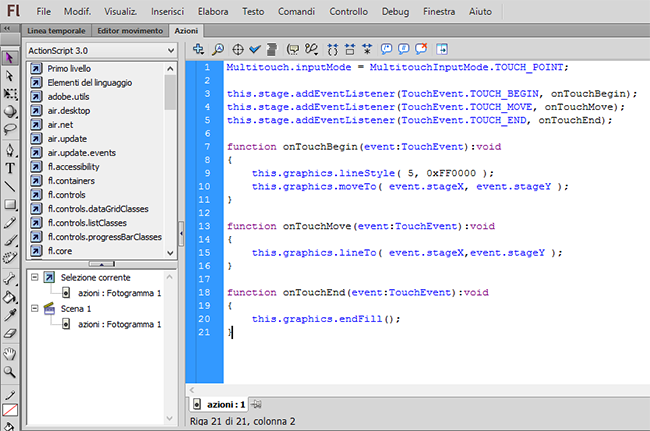Open the Debug menu
650x431 pixels.
point(395,12)
